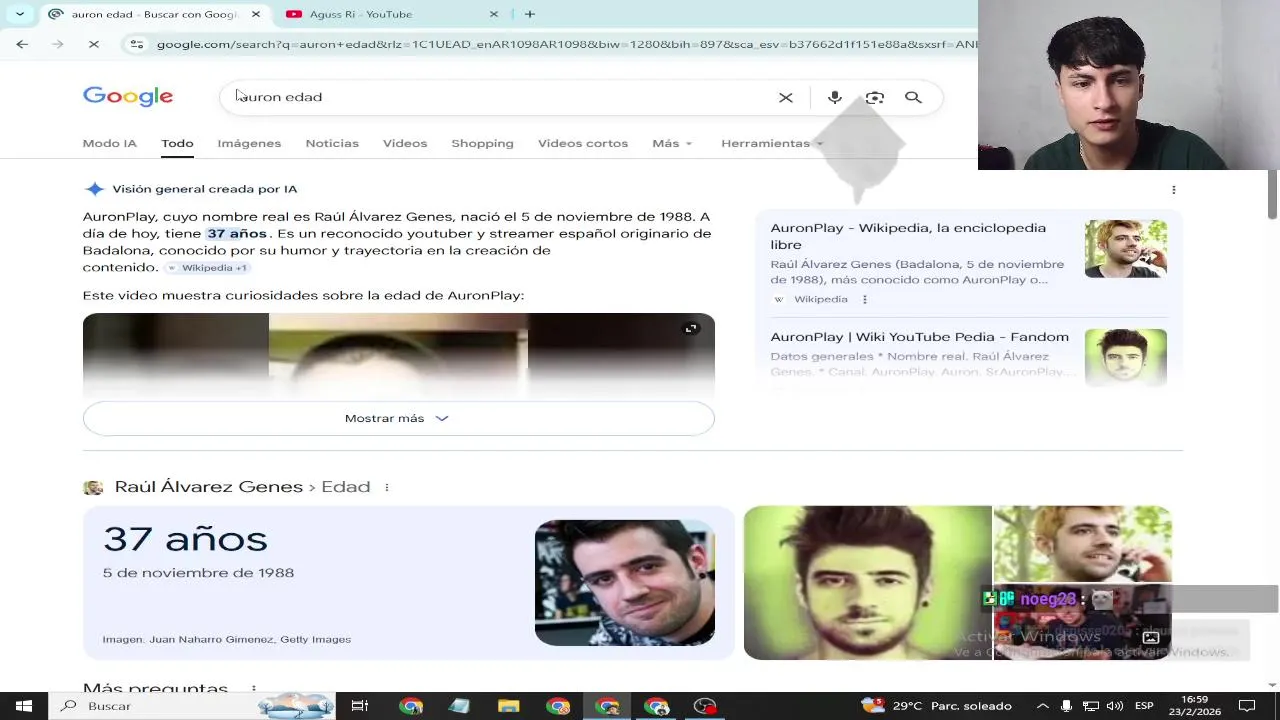Open the volume control in system tray
This screenshot has height=720, width=1280.
[1115, 706]
